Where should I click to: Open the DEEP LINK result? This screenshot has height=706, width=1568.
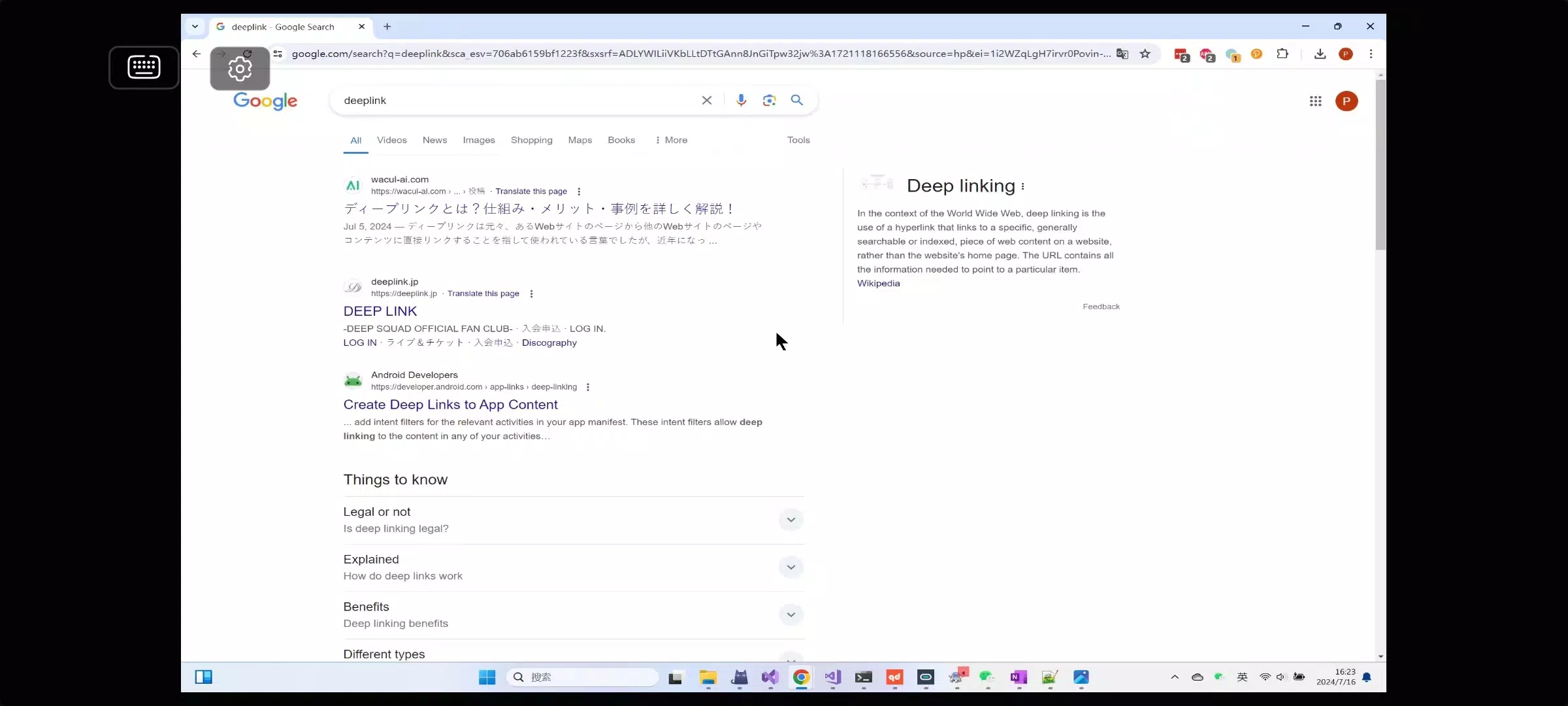pos(380,312)
